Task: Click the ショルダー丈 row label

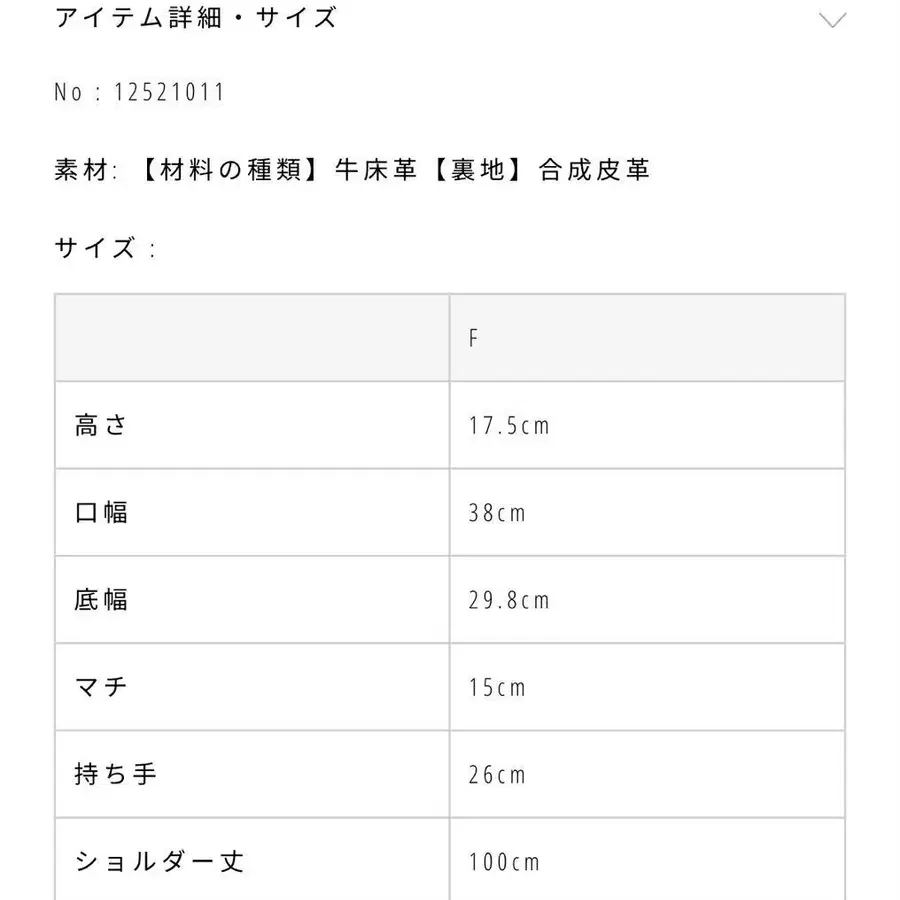Action: [160, 861]
